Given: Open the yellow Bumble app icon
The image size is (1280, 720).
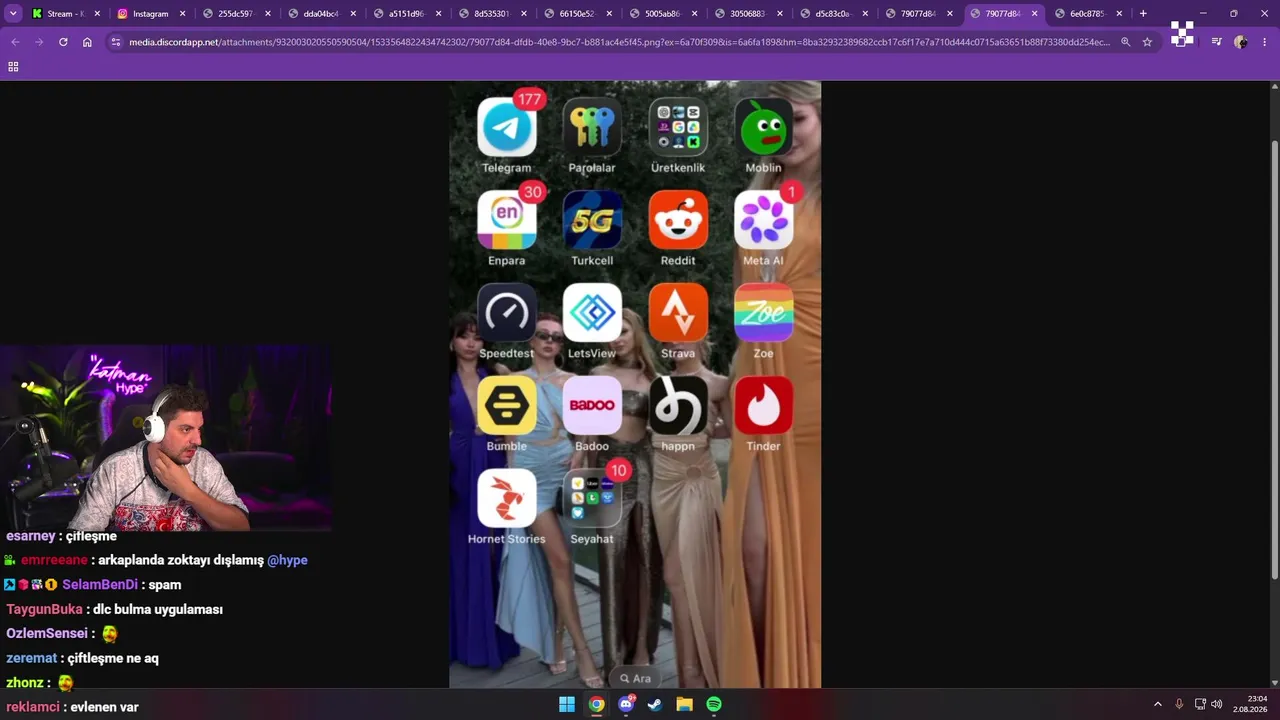Looking at the screenshot, I should (507, 406).
